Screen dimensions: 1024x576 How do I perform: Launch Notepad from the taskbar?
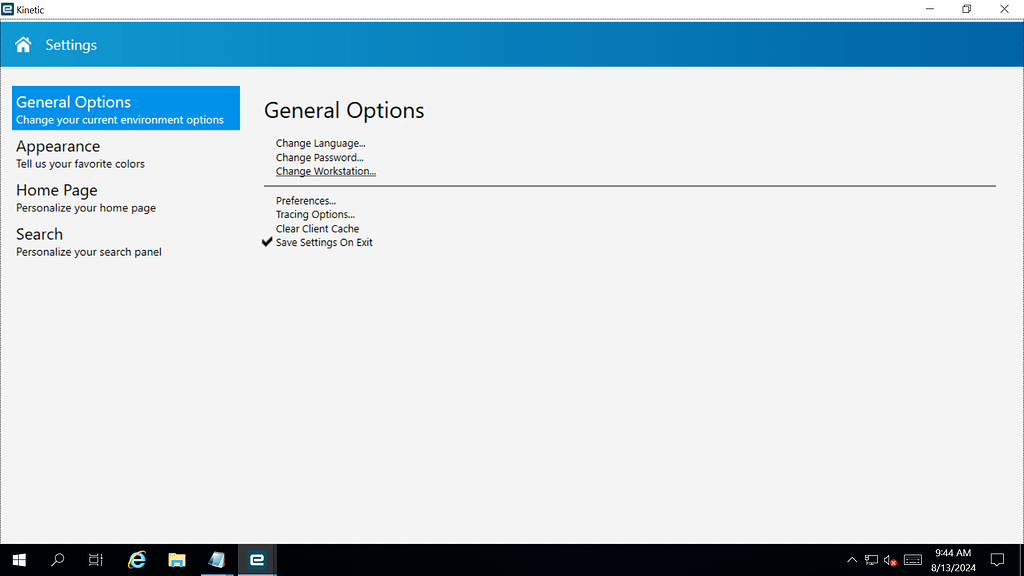(x=217, y=559)
